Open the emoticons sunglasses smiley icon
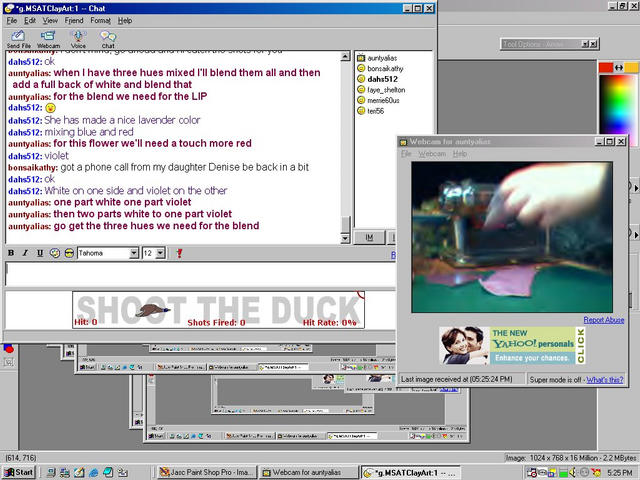Viewport: 640px width, 480px height. click(x=69, y=253)
